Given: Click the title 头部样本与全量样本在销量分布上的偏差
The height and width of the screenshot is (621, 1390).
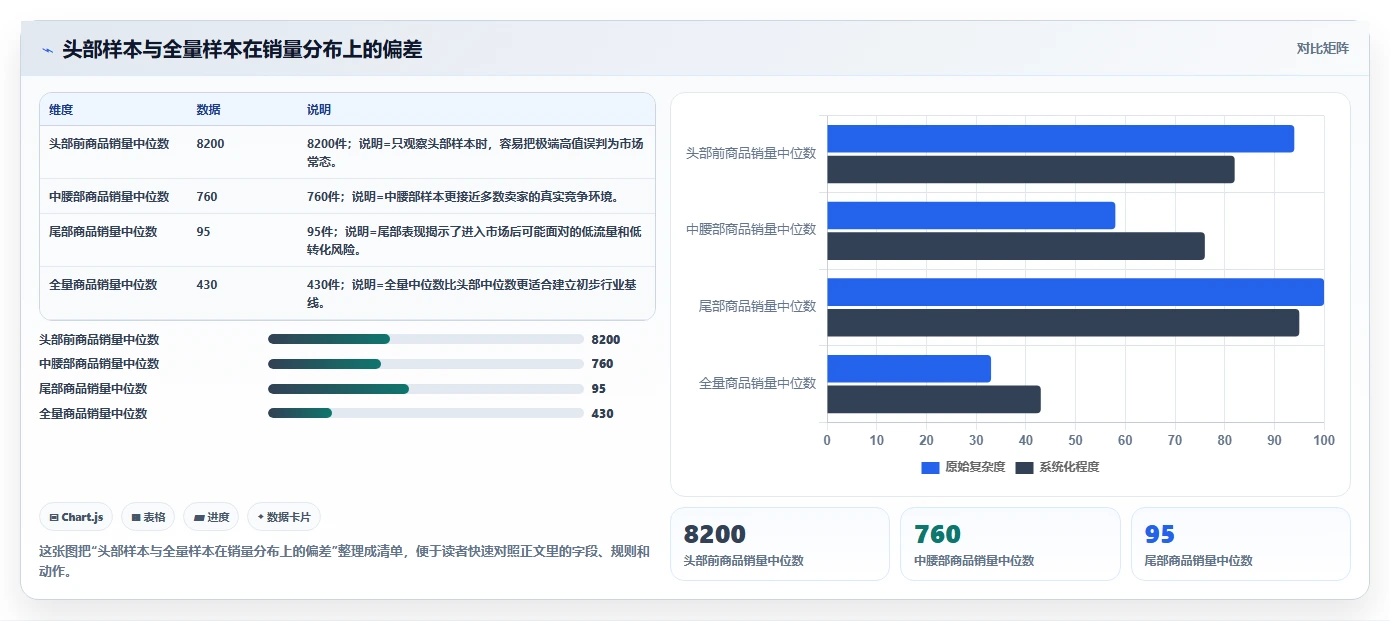Looking at the screenshot, I should click(x=242, y=49).
